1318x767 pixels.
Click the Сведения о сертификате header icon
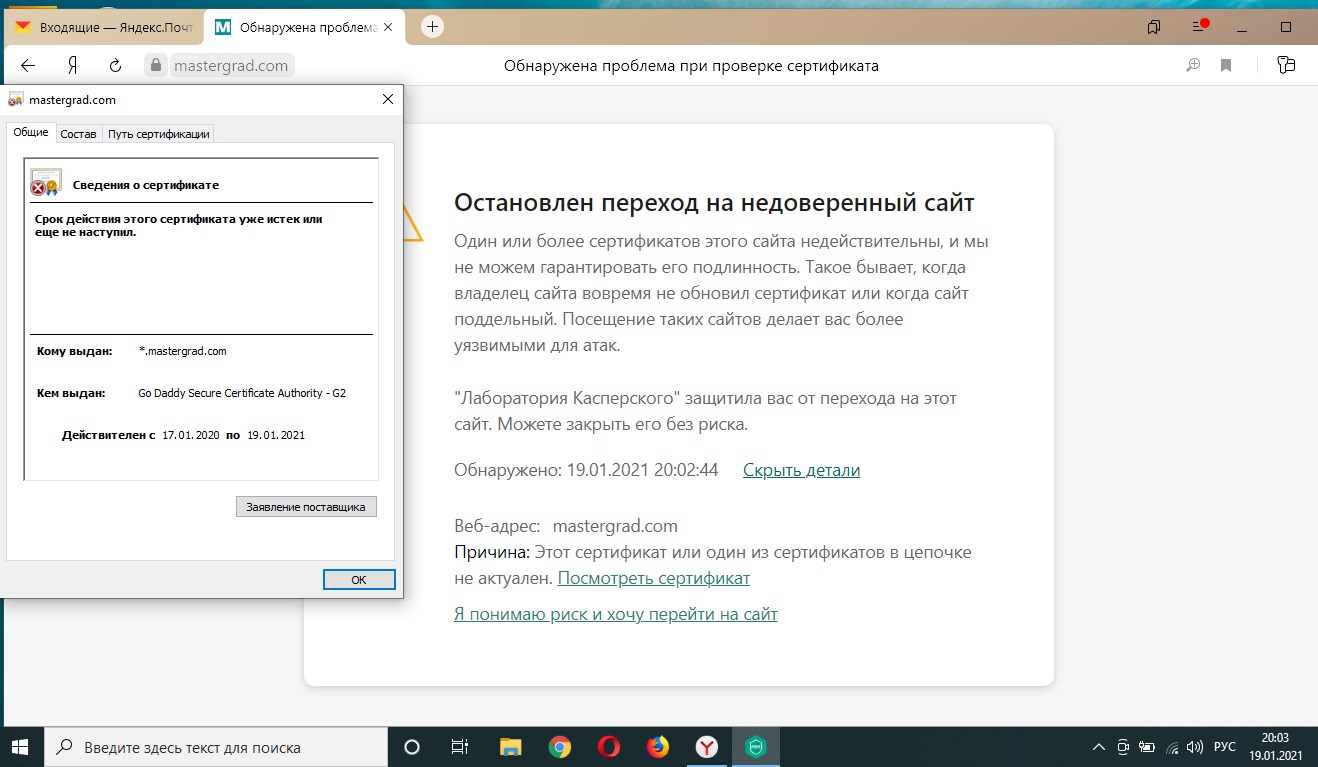click(46, 183)
